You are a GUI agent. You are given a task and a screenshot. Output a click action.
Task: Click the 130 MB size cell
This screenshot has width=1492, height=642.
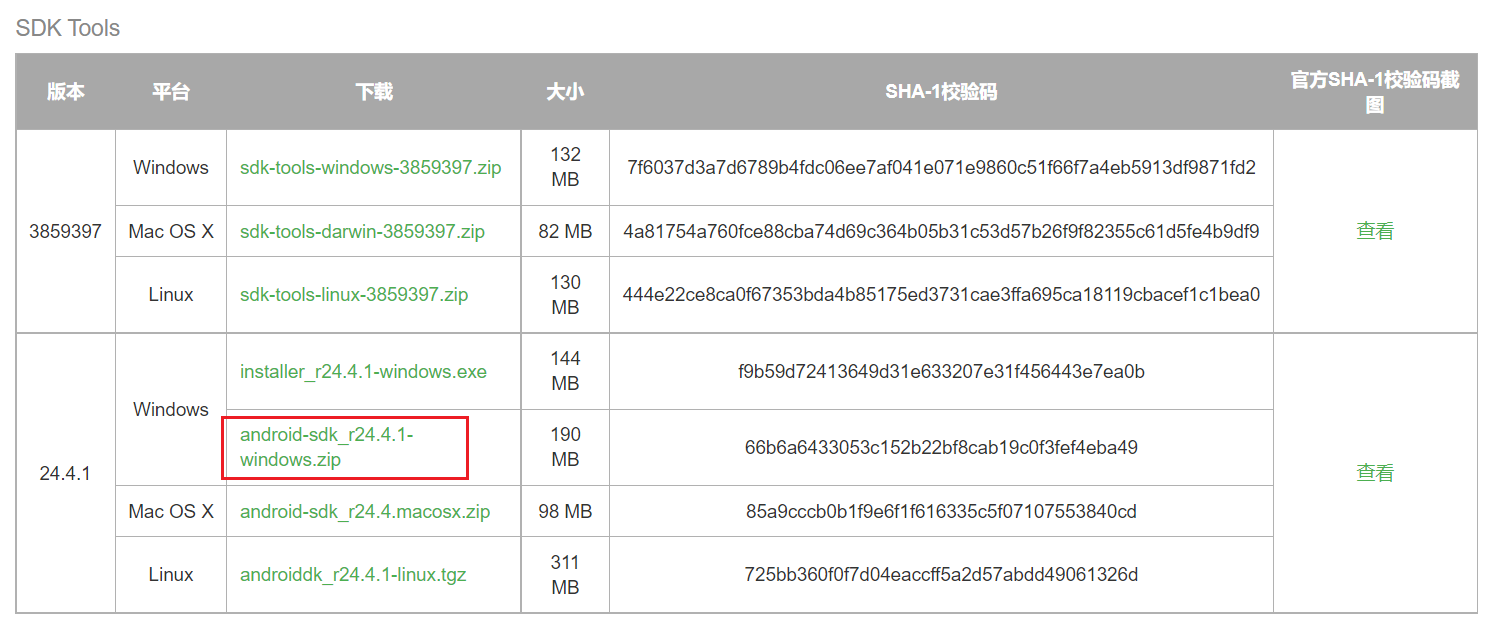(x=565, y=295)
